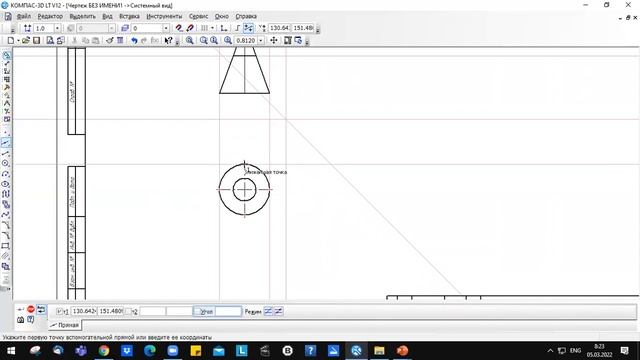Select the rectangle tool in left toolbar
The height and width of the screenshot is (360, 640).
coord(6,246)
